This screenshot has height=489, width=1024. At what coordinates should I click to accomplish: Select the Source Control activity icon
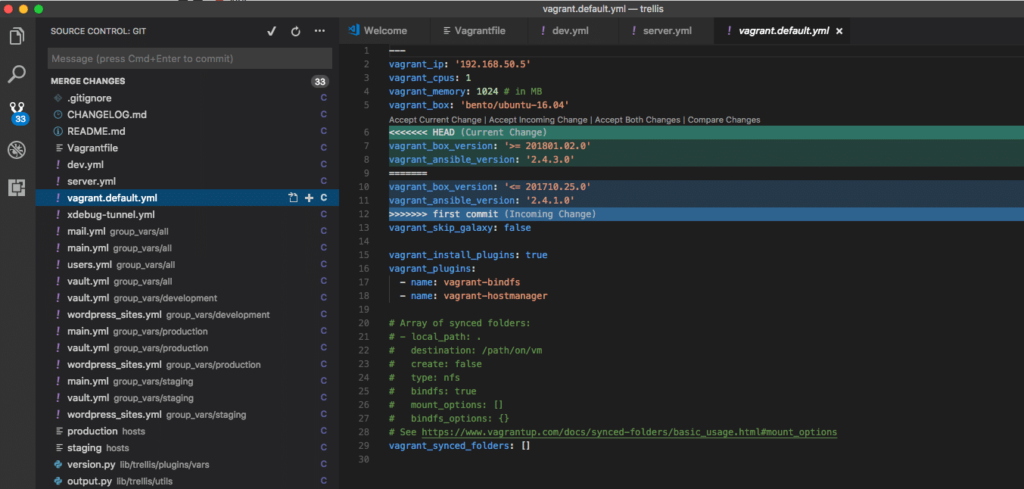18,112
